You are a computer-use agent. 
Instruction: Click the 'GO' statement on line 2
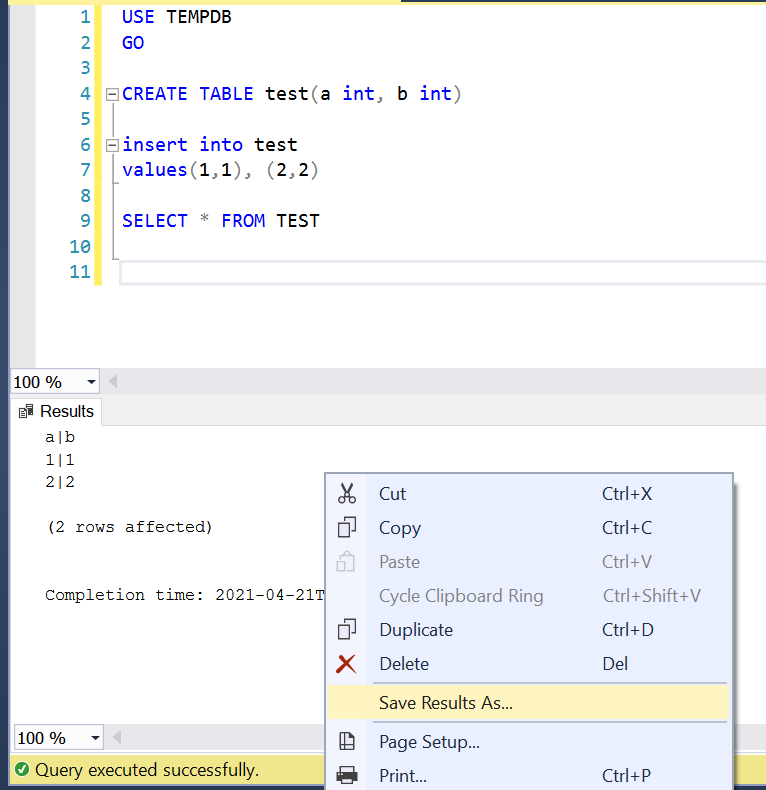pos(133,43)
